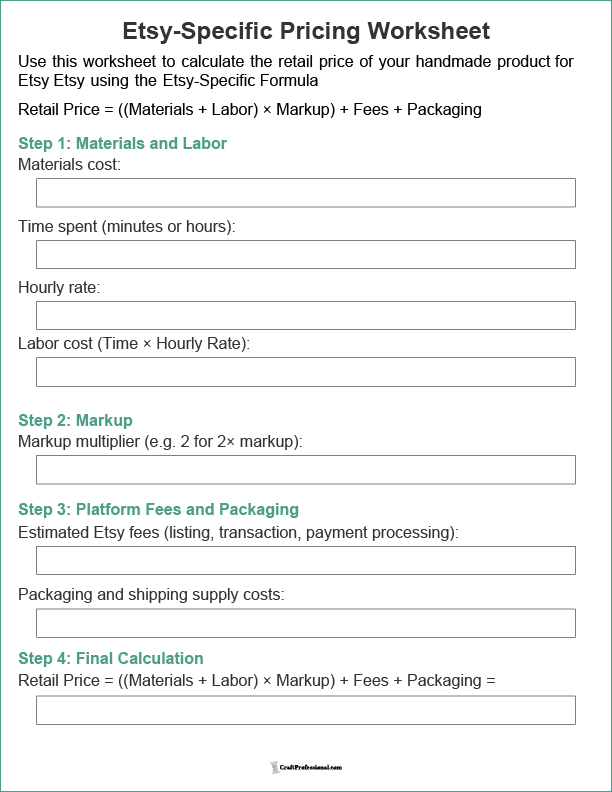Click the Markup multiplier input box

coord(305,470)
